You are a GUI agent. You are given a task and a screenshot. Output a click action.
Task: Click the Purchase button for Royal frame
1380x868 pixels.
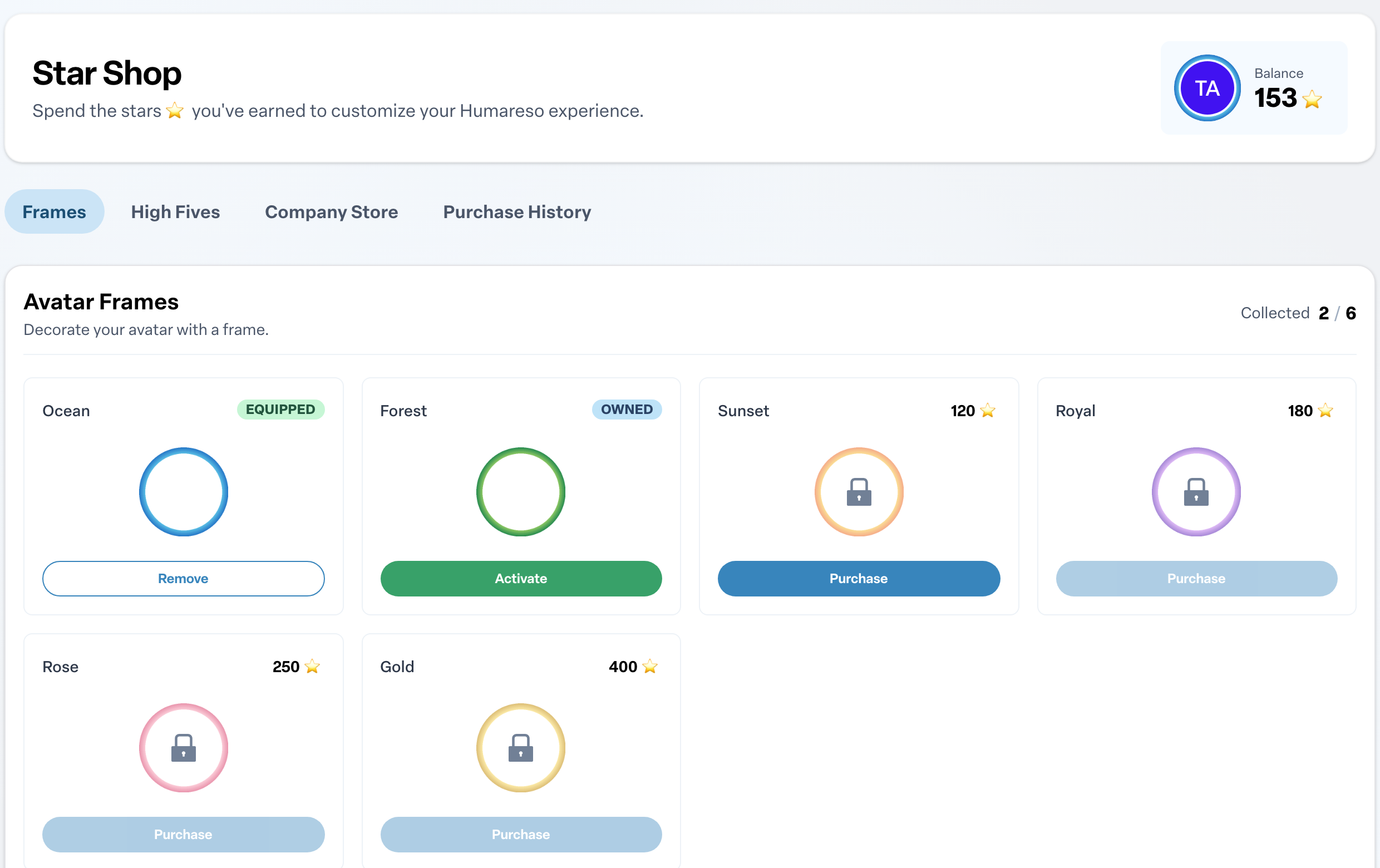point(1196,578)
